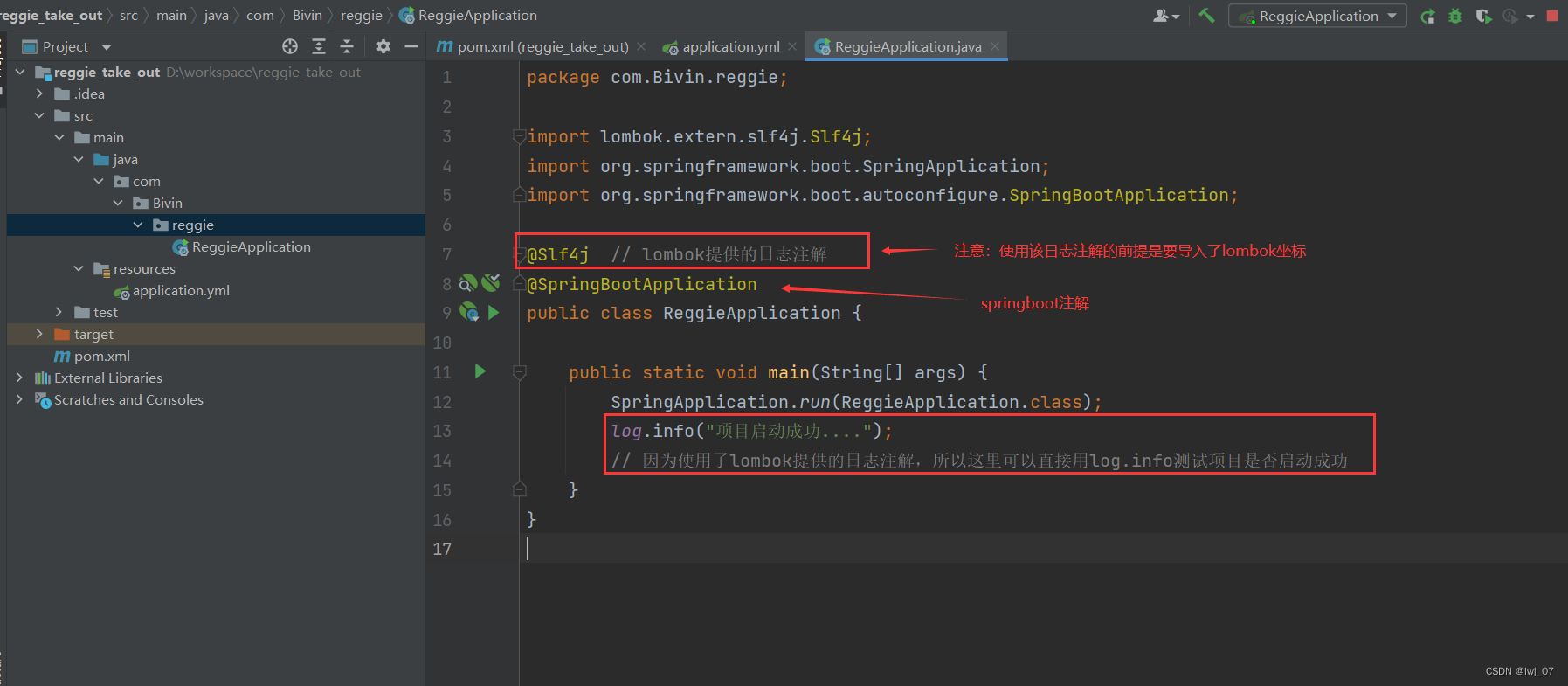The image size is (1568, 686).
Task: Stop the running app with red square
Action: (1552, 16)
